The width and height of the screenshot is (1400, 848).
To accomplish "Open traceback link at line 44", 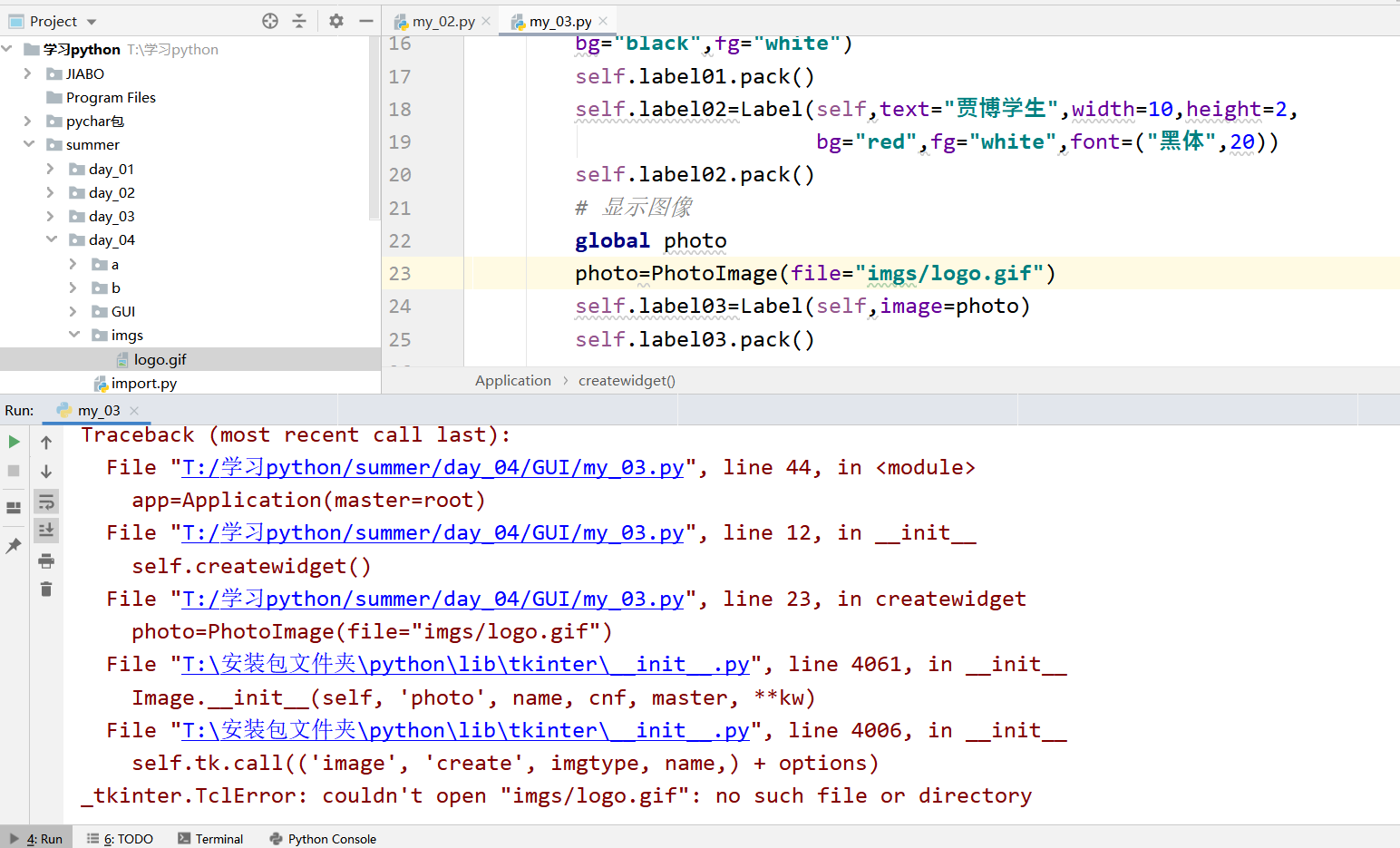I will coord(433,467).
